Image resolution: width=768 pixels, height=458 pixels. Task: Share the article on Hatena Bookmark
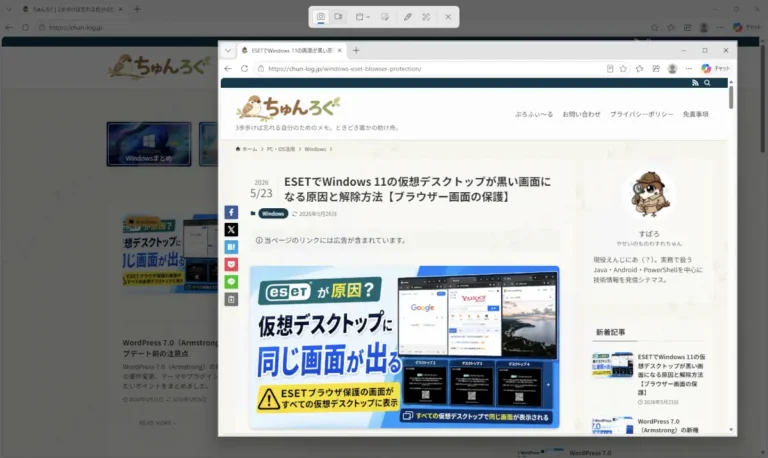231,247
